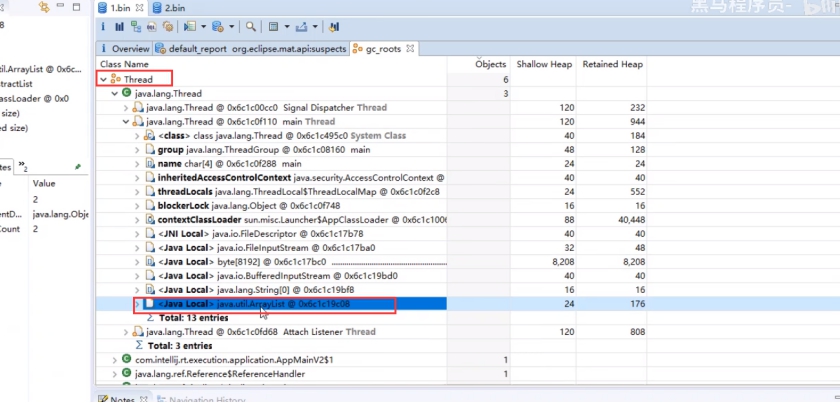This screenshot has height=403, width=840.
Task: Expand the Attach Listener Thread row
Action: click(x=125, y=332)
